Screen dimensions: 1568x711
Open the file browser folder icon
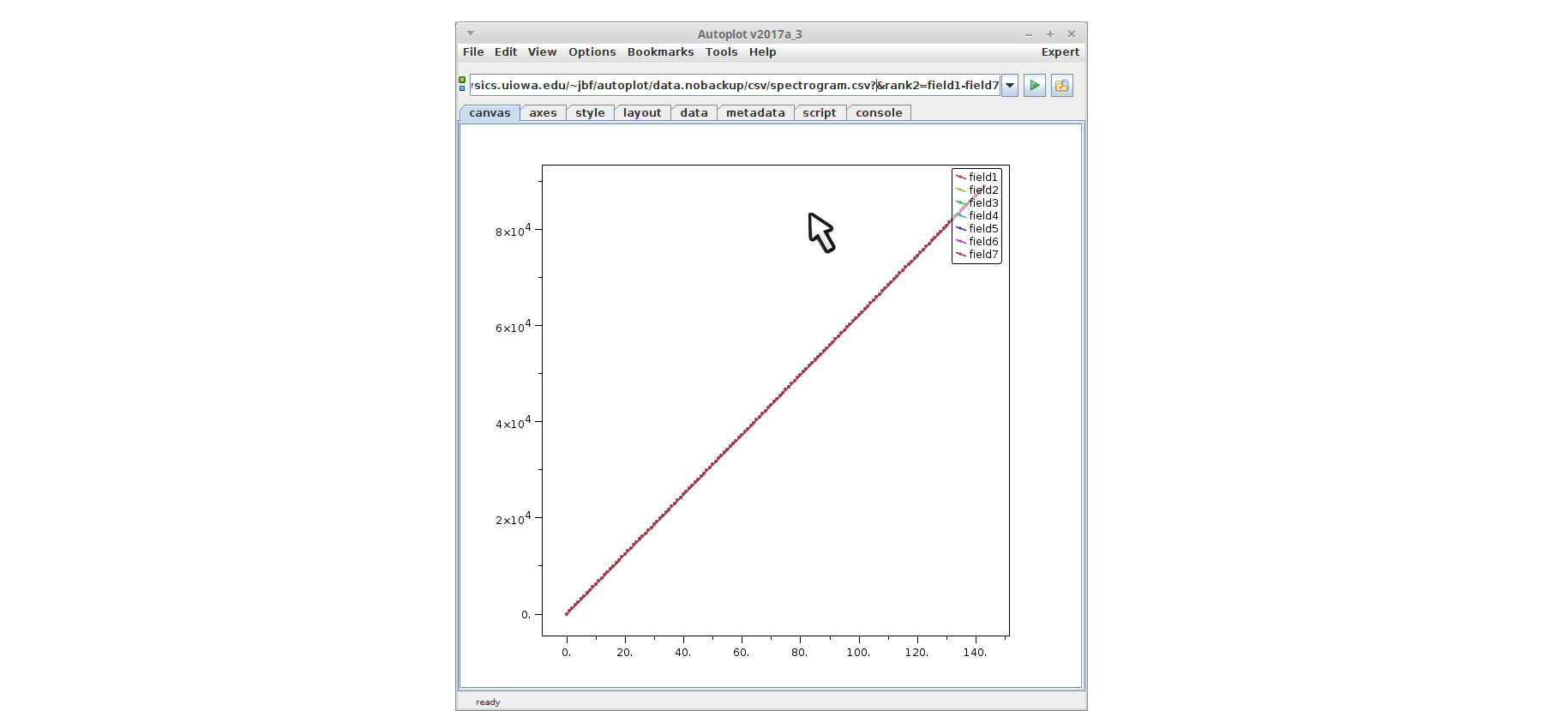(1062, 85)
